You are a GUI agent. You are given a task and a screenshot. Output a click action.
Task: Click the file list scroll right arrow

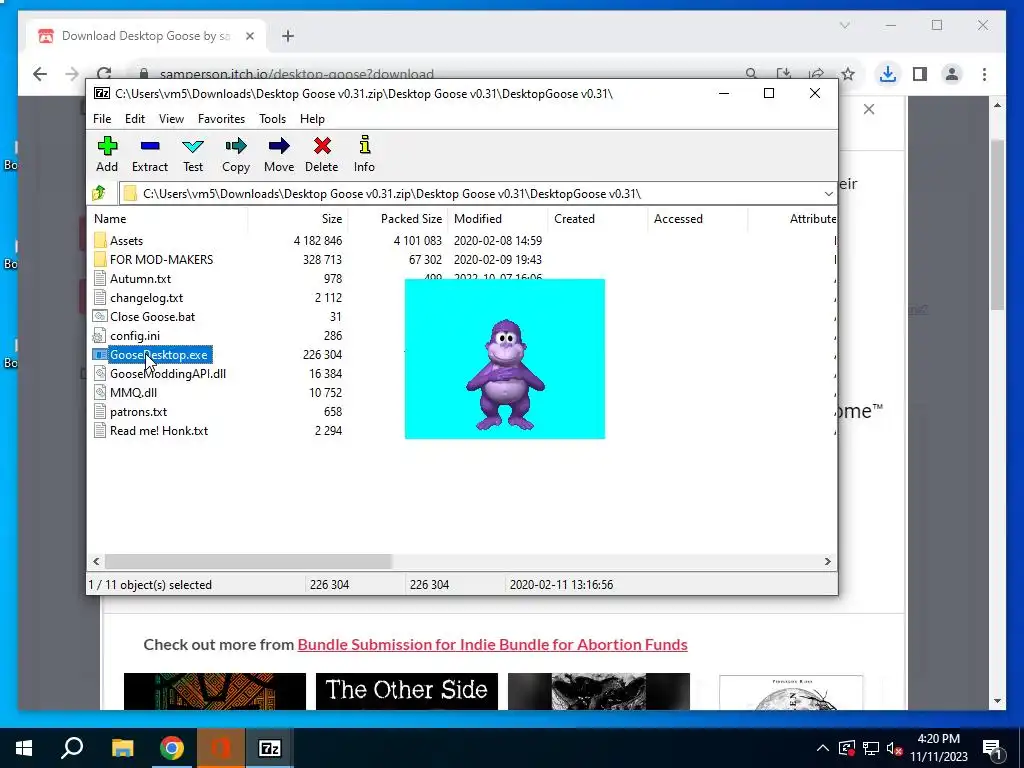pyautogui.click(x=827, y=561)
